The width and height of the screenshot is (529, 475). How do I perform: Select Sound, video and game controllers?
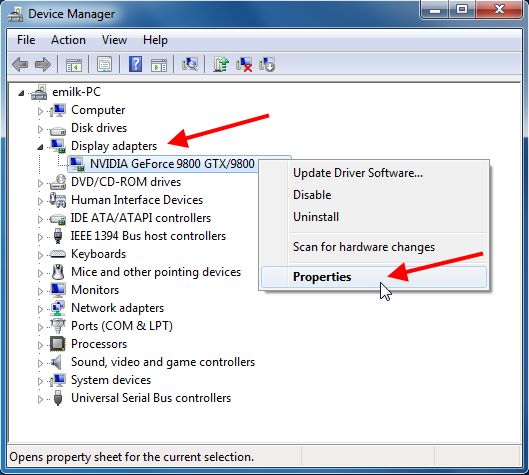click(163, 362)
